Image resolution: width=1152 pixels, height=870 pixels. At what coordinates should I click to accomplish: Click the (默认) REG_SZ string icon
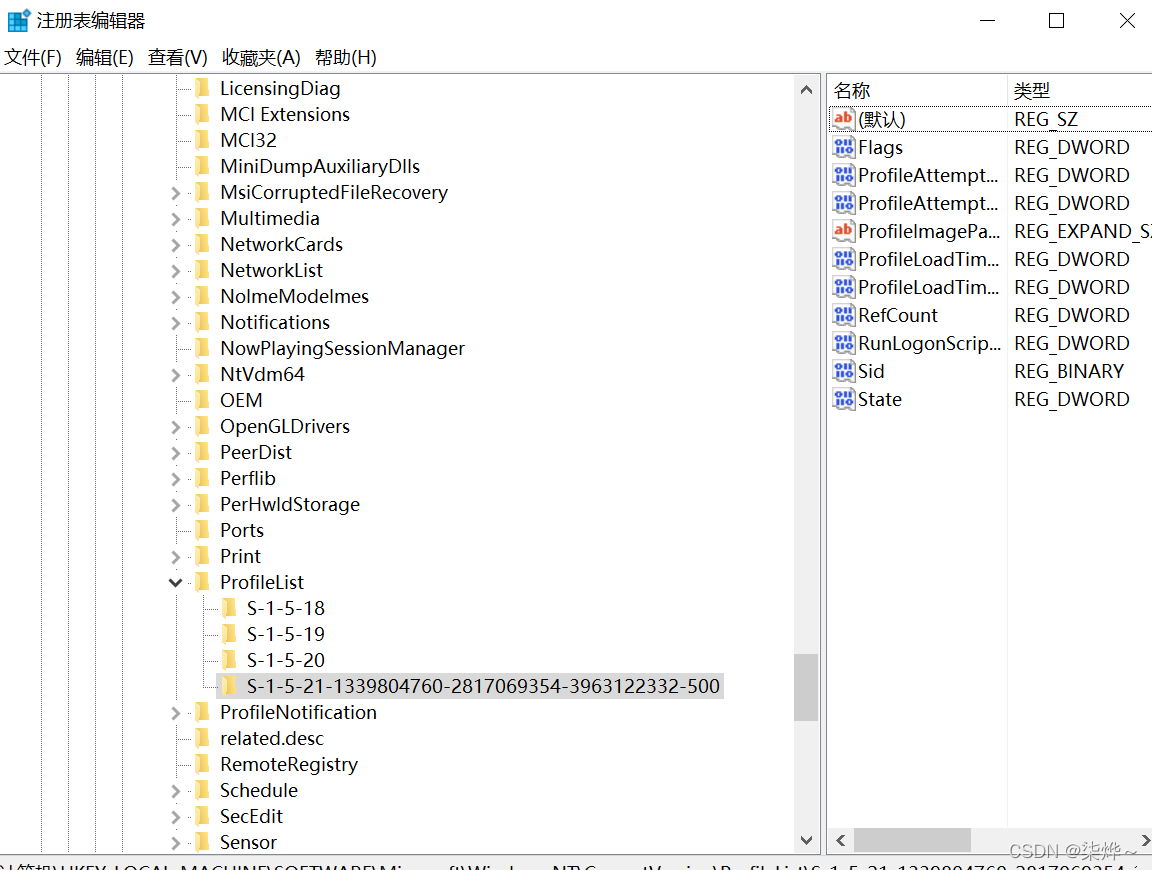843,118
